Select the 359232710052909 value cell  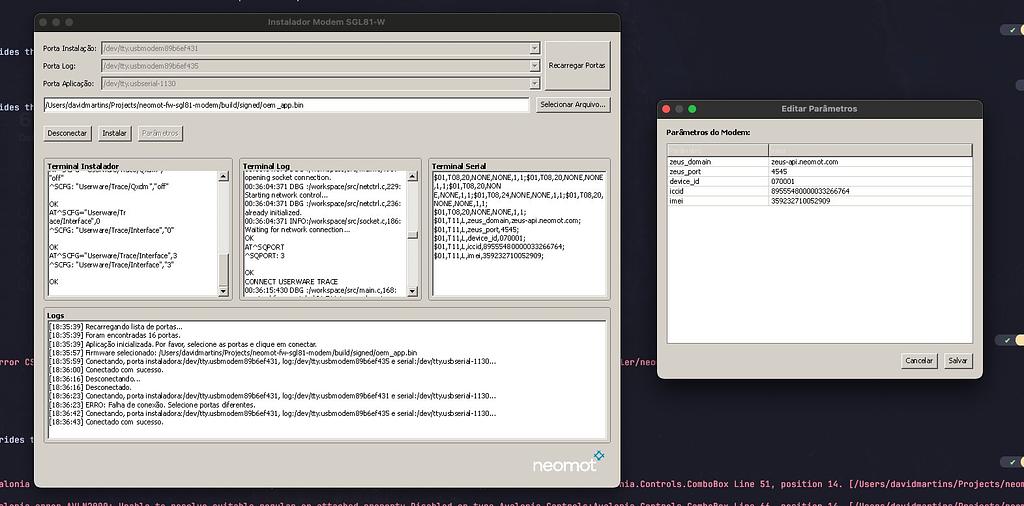click(x=871, y=200)
